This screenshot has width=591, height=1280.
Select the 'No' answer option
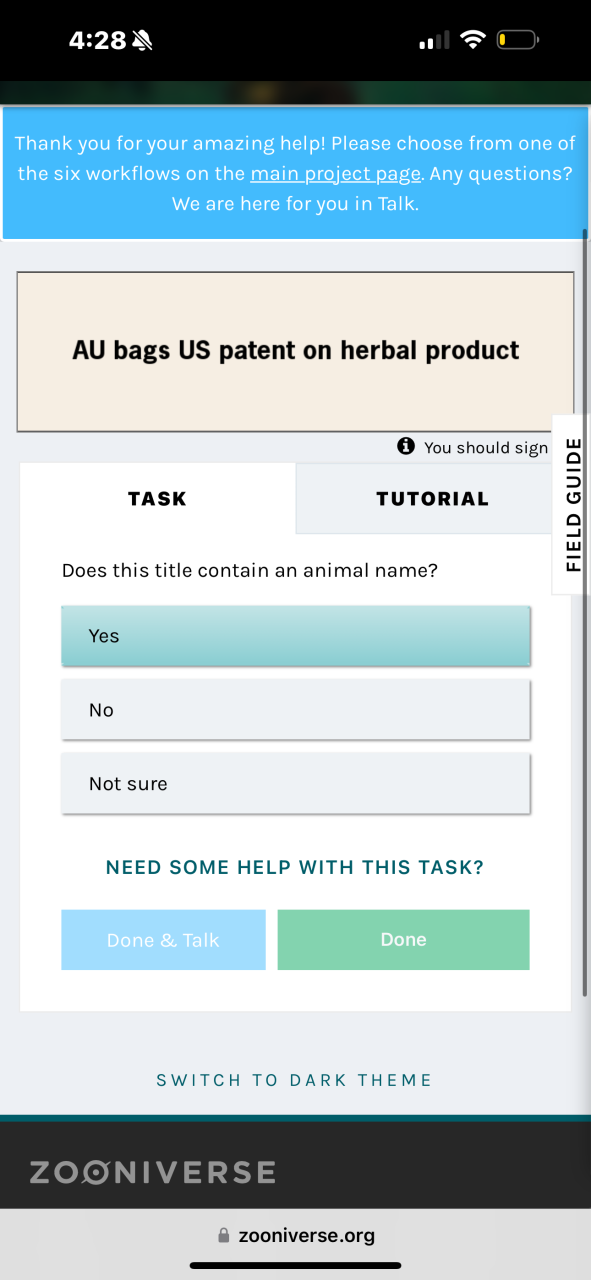(x=296, y=710)
